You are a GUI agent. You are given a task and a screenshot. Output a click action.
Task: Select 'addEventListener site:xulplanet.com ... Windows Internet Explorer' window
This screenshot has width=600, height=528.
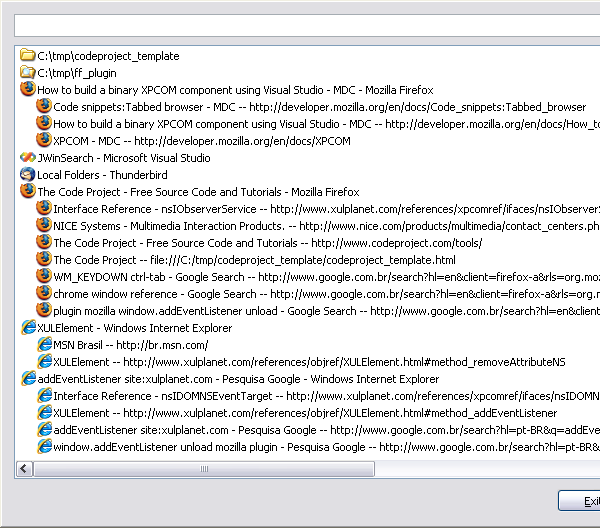(x=238, y=379)
